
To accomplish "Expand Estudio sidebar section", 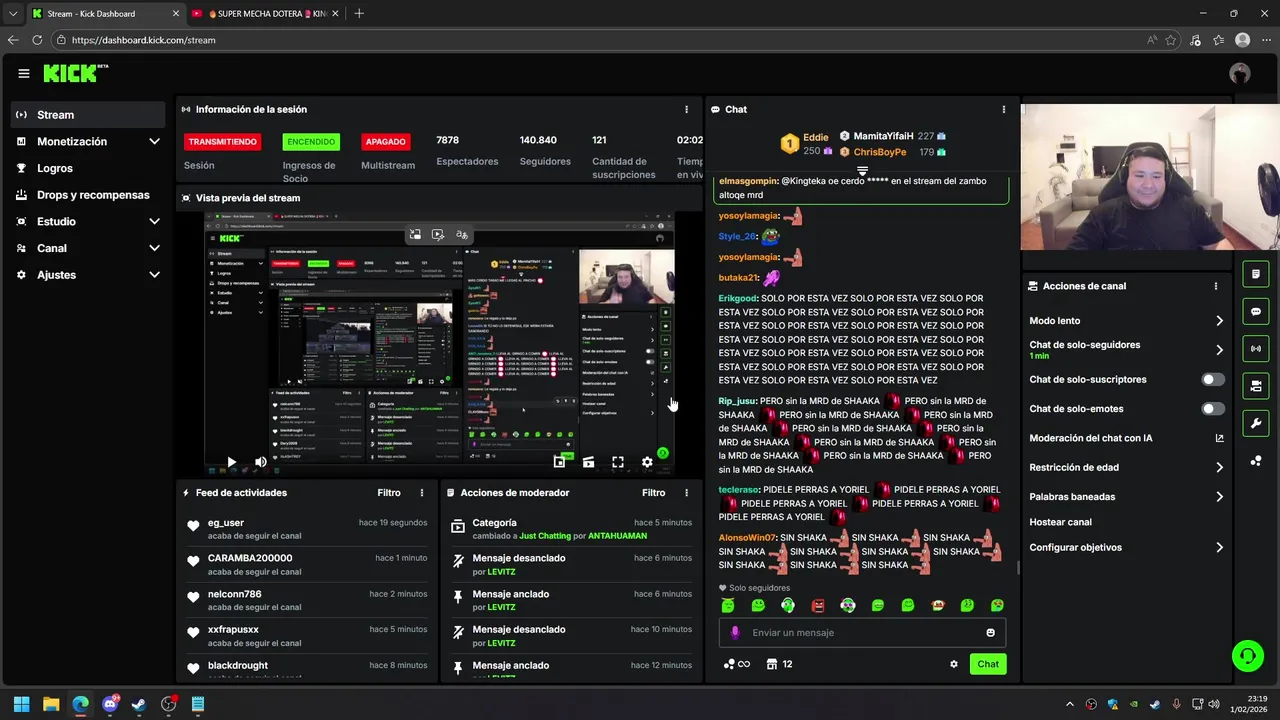I will [88, 222].
